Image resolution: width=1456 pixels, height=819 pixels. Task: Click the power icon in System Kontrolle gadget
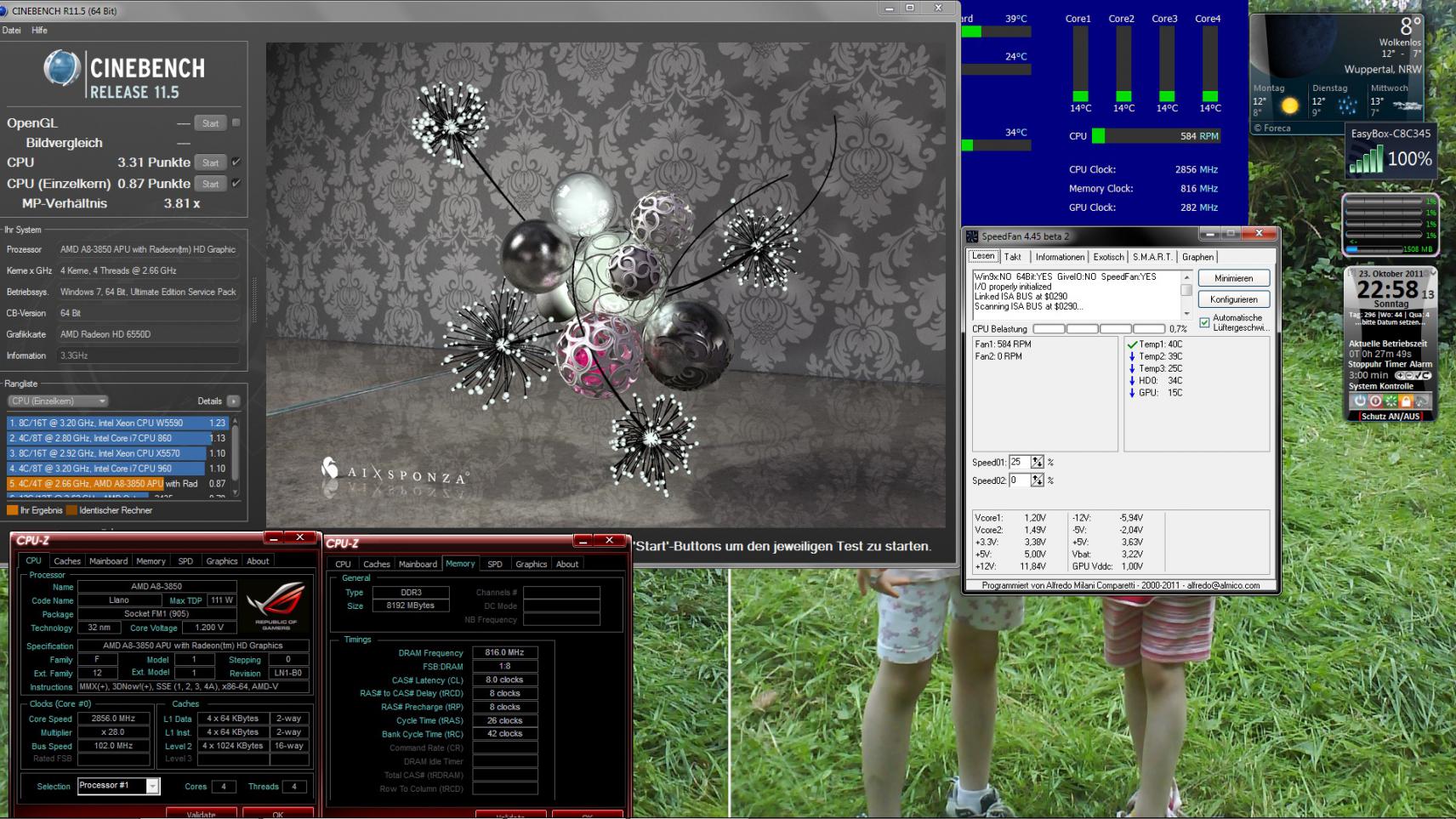[x=1359, y=401]
